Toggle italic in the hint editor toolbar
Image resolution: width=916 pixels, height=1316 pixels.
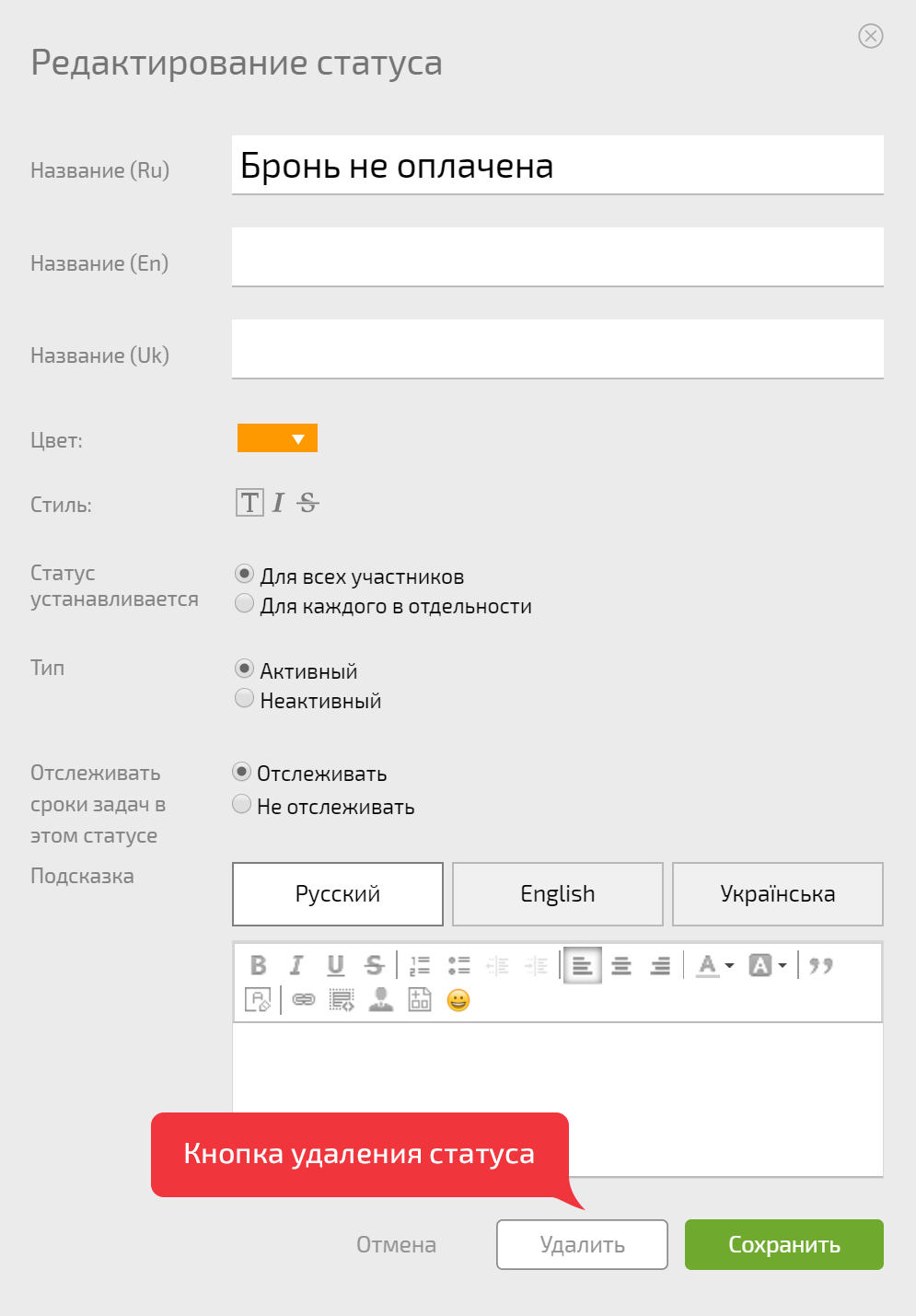(296, 965)
